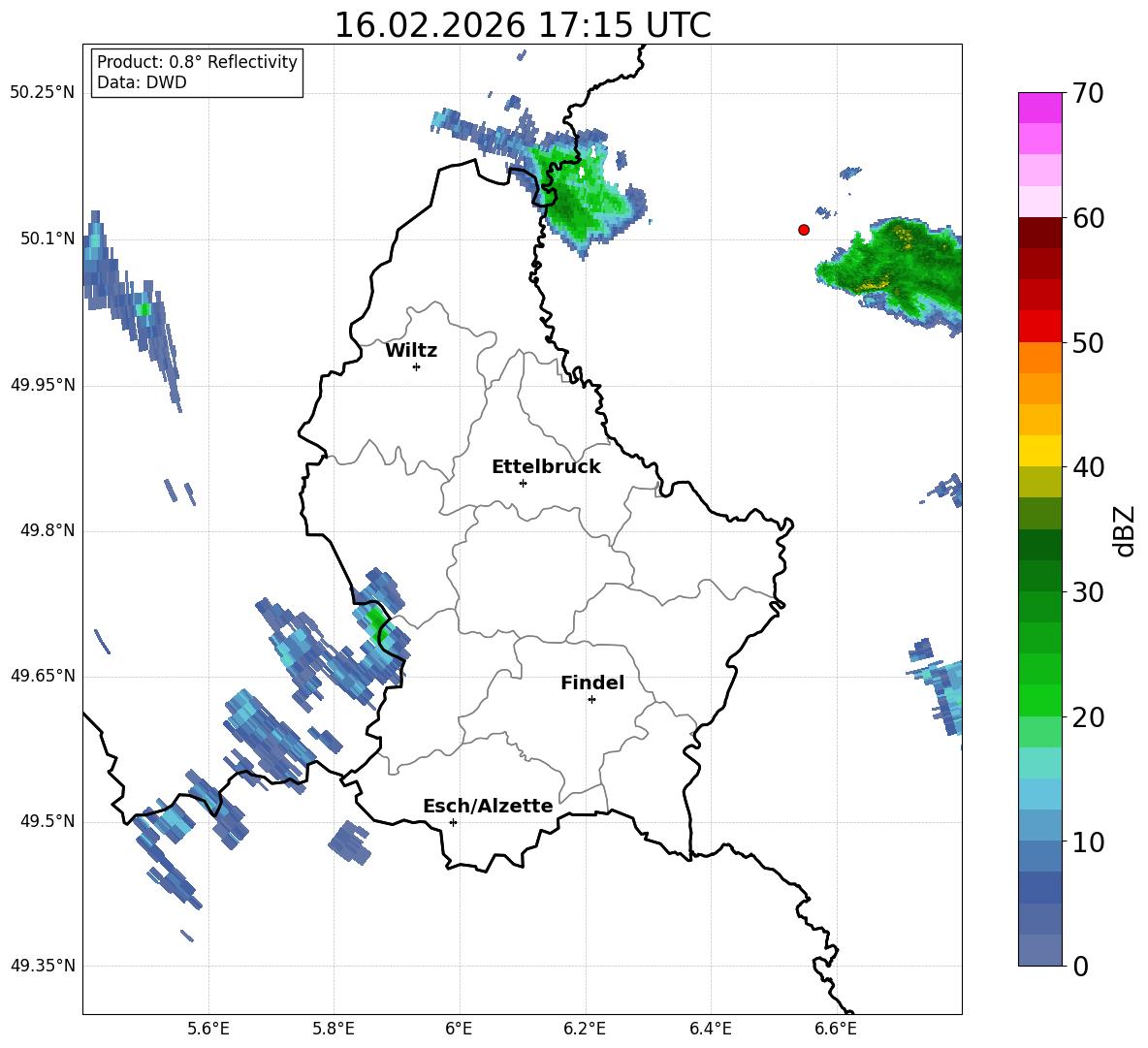Click the Wiltz location cross marker
This screenshot has width=1148, height=1048.
point(417,366)
